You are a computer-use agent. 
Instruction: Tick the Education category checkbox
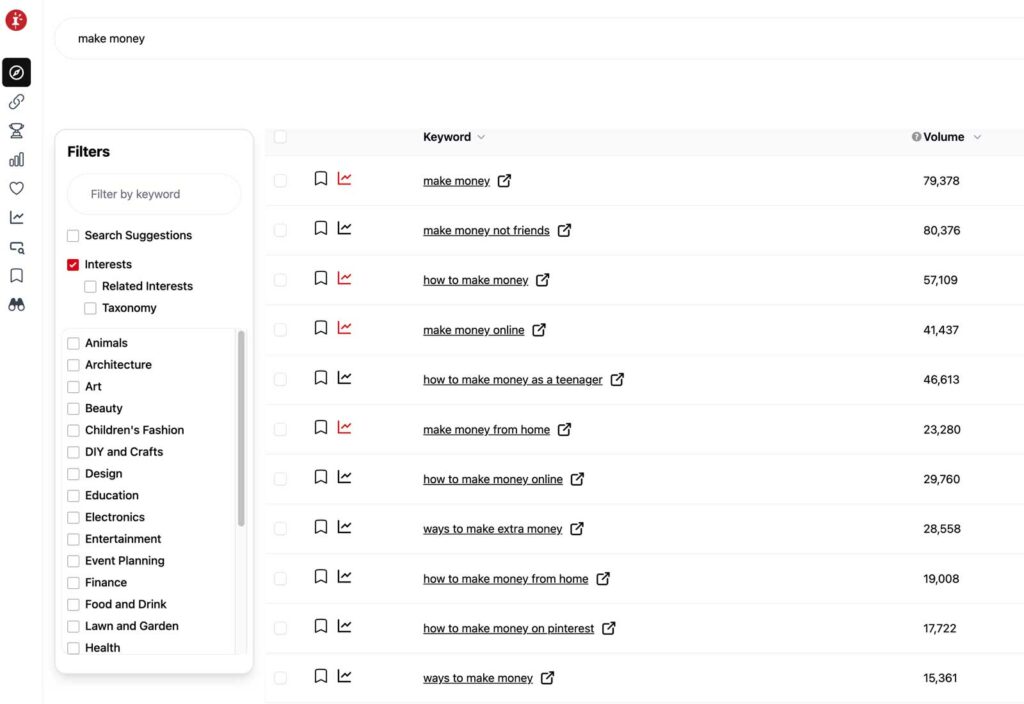(73, 496)
